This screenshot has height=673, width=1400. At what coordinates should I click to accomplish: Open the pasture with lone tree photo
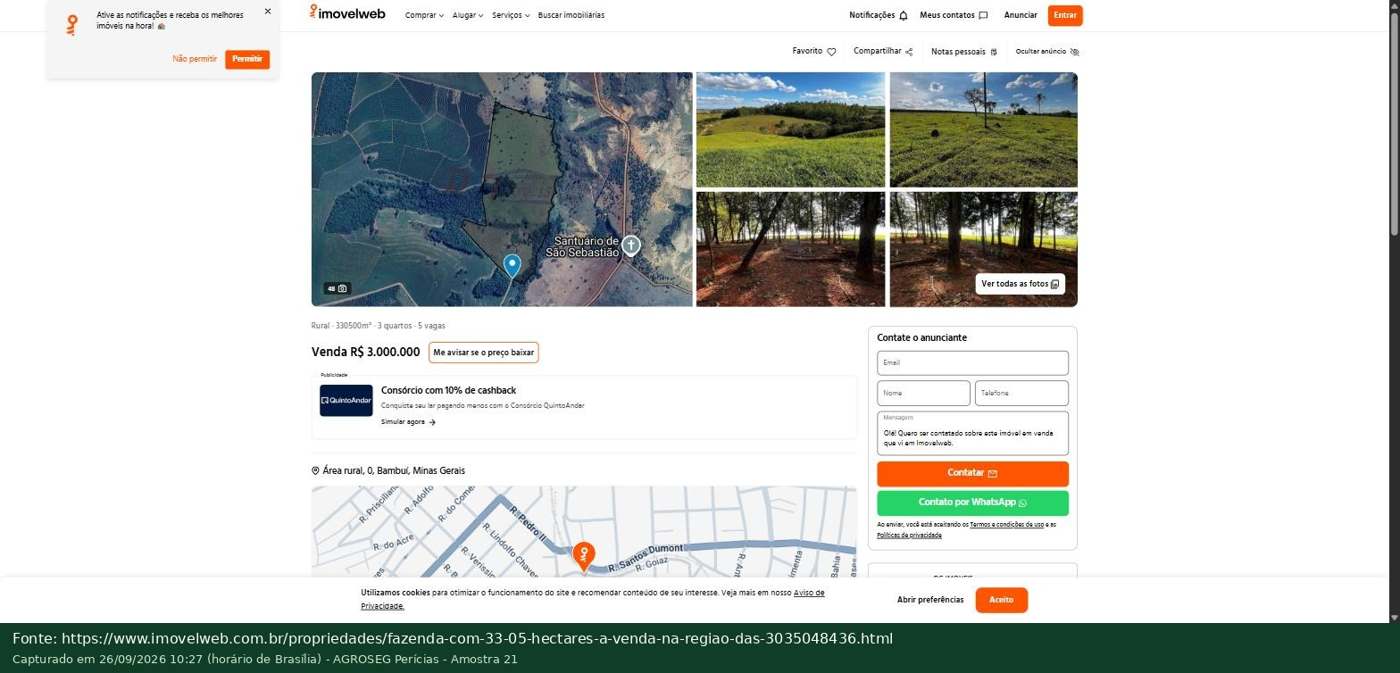[984, 129]
